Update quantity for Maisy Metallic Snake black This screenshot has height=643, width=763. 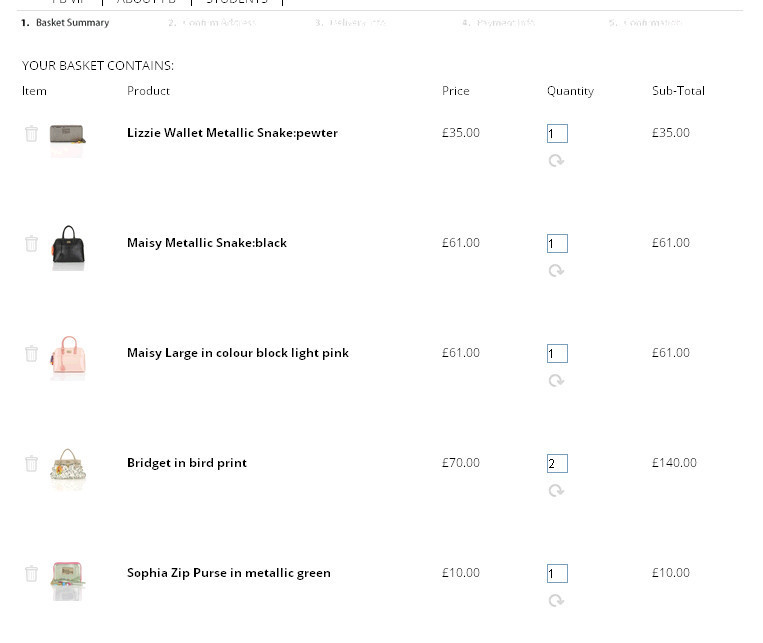tap(556, 271)
